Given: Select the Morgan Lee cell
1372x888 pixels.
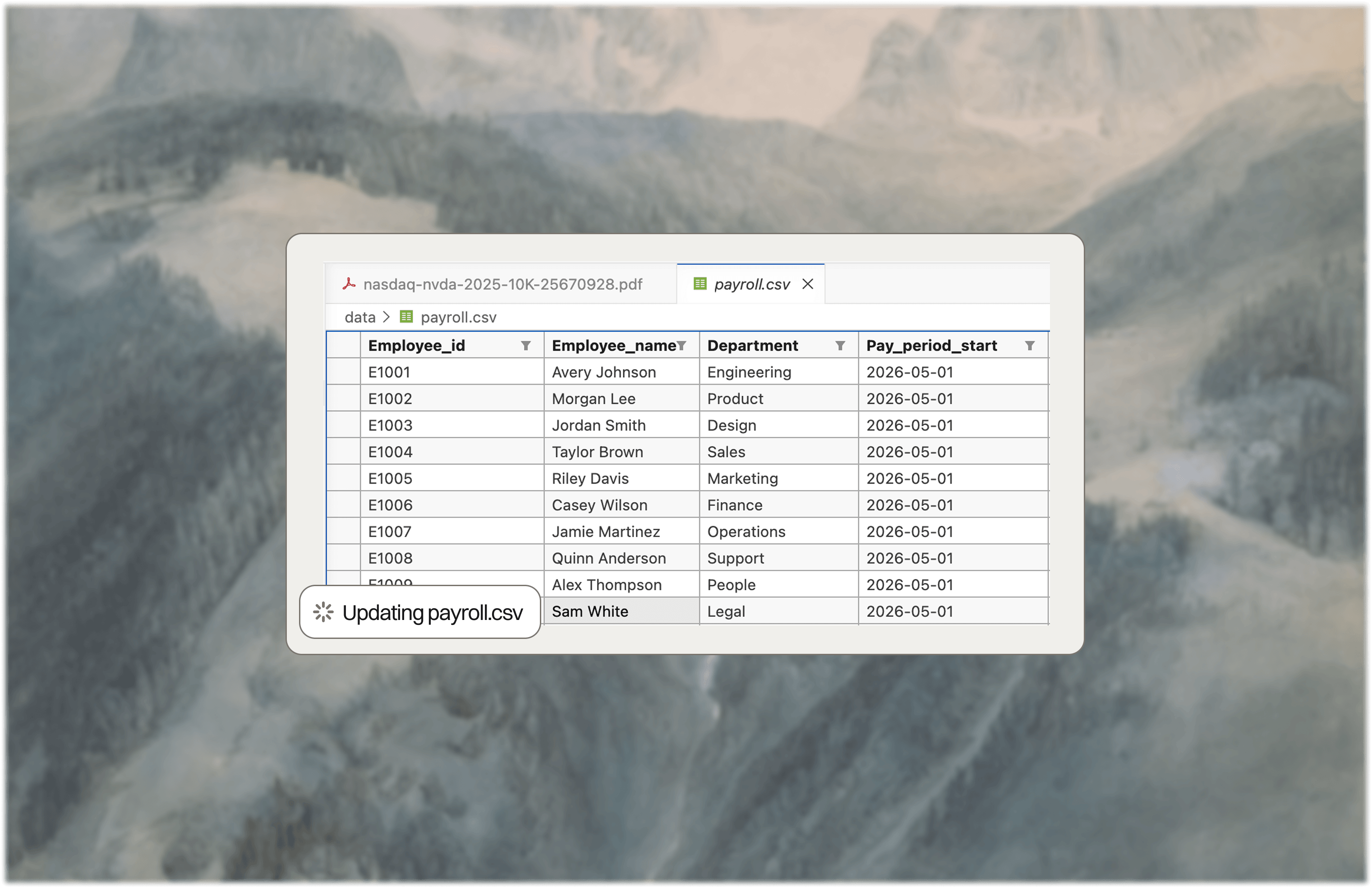Looking at the screenshot, I should coord(622,398).
